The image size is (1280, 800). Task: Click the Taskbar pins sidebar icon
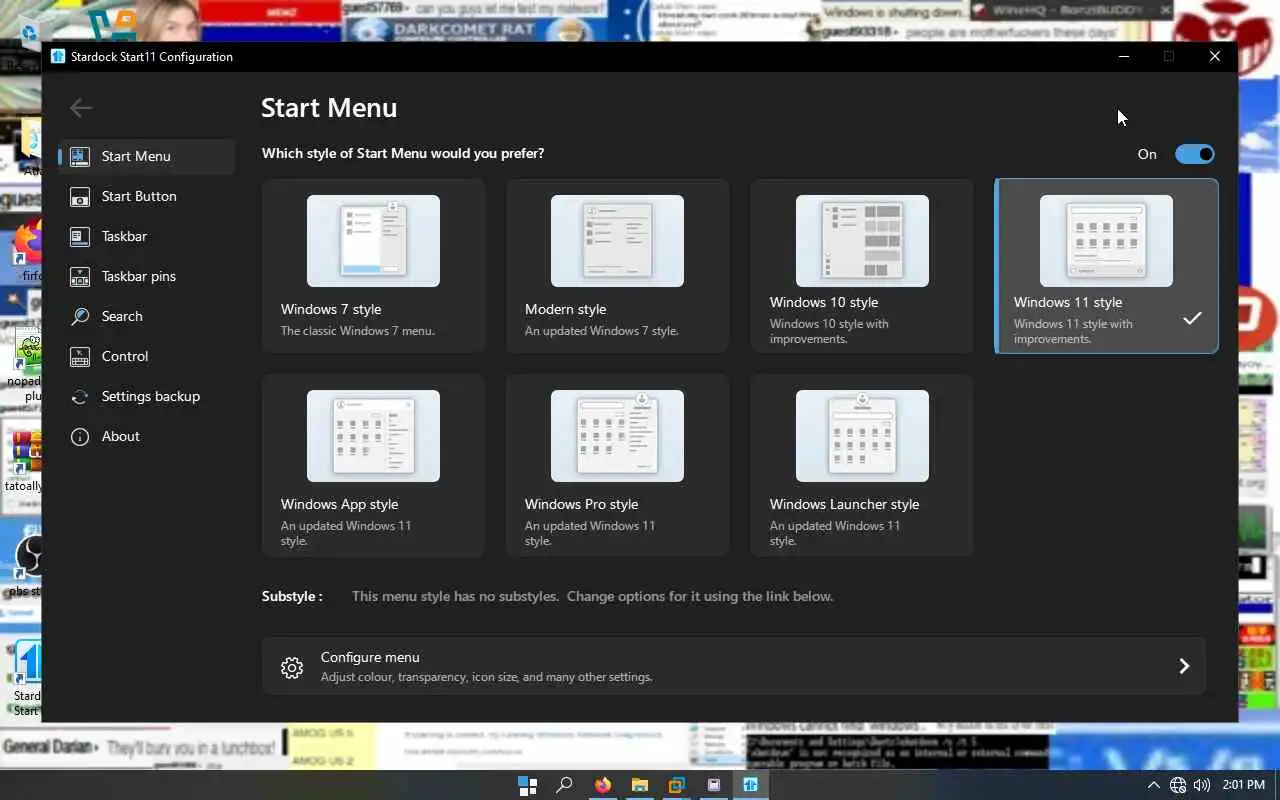point(80,276)
